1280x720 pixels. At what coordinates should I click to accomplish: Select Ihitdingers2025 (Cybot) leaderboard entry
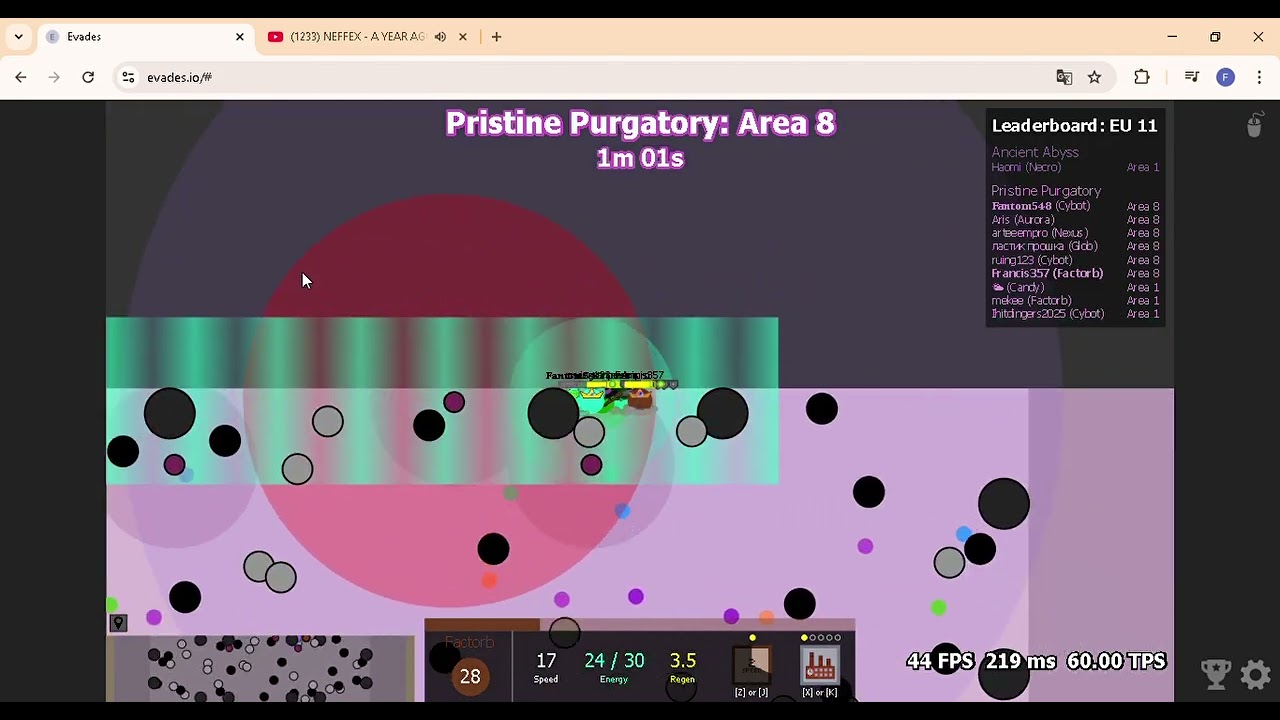[1075, 314]
